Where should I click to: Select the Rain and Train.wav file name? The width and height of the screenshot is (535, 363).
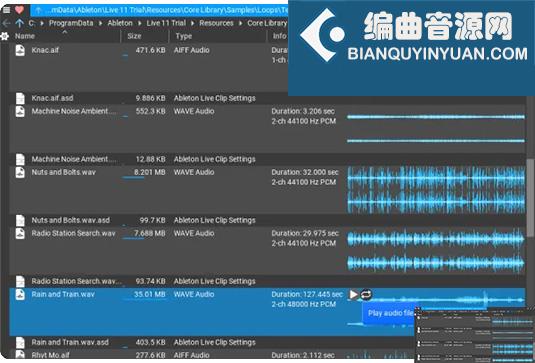point(63,294)
